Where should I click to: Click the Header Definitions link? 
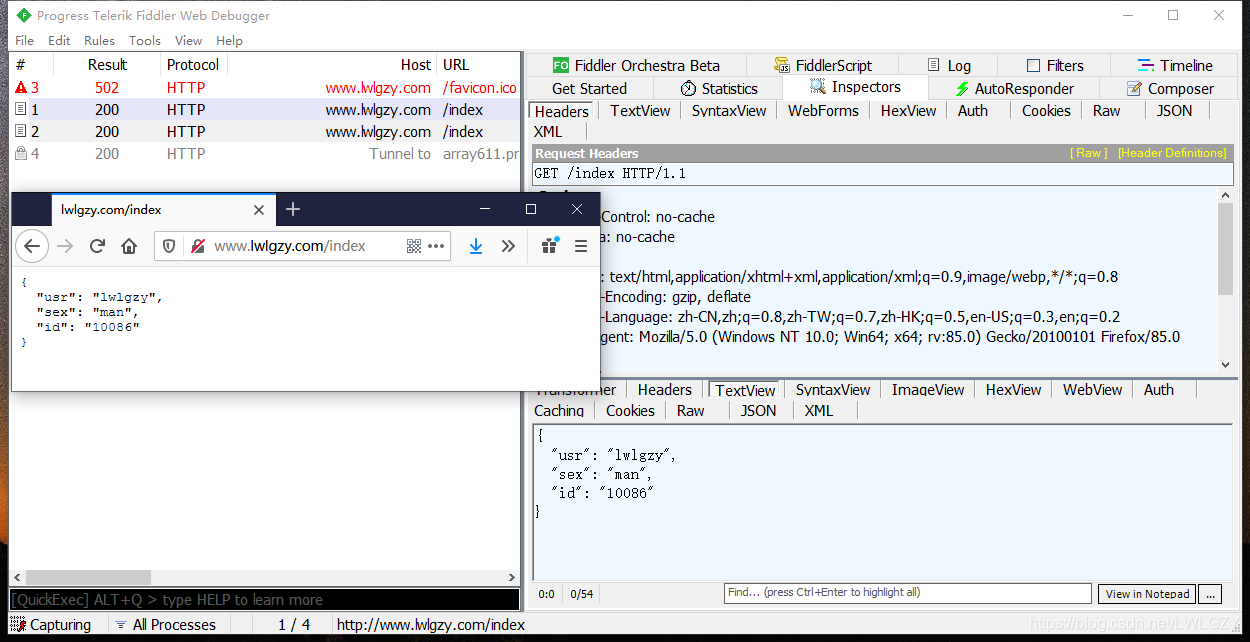pos(1172,153)
